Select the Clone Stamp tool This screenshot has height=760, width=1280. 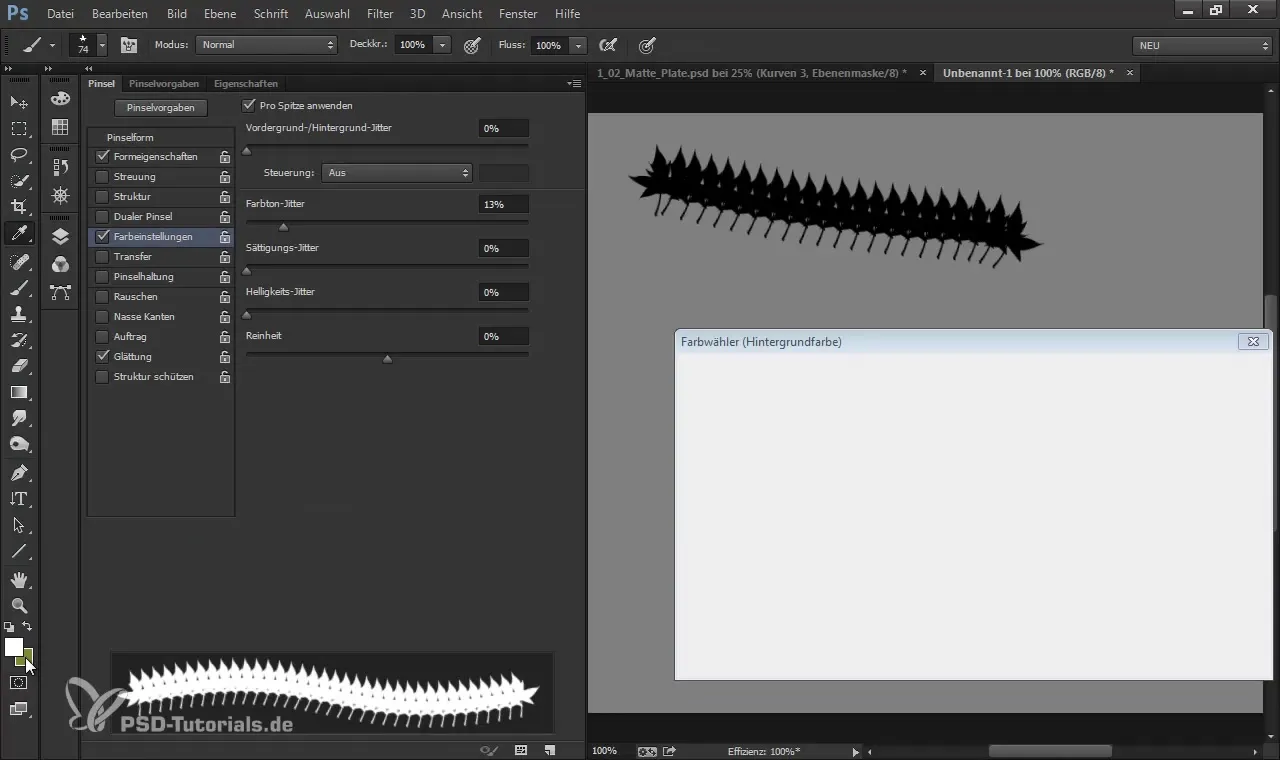[19, 314]
